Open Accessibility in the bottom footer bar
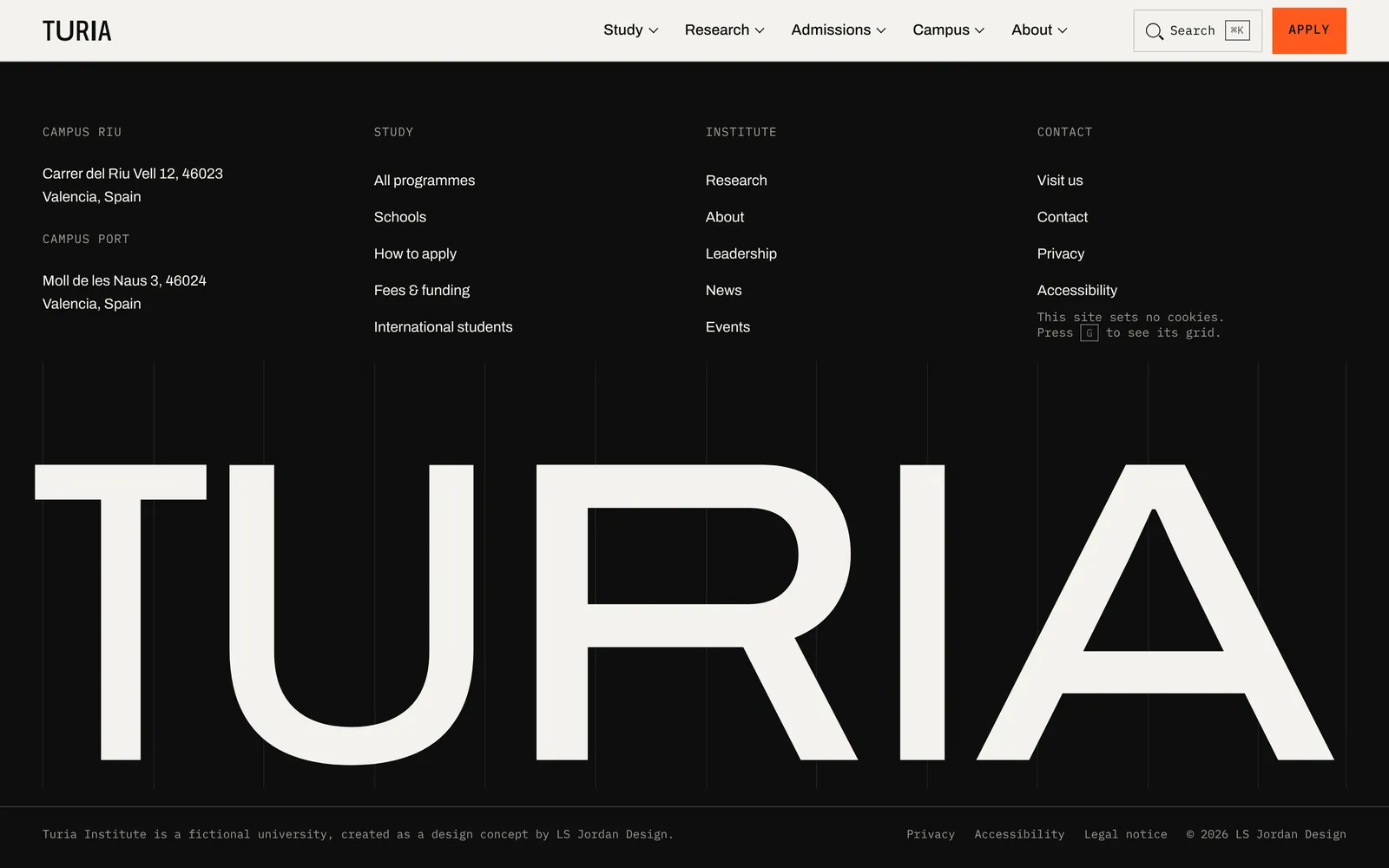The image size is (1389, 868). tap(1019, 834)
